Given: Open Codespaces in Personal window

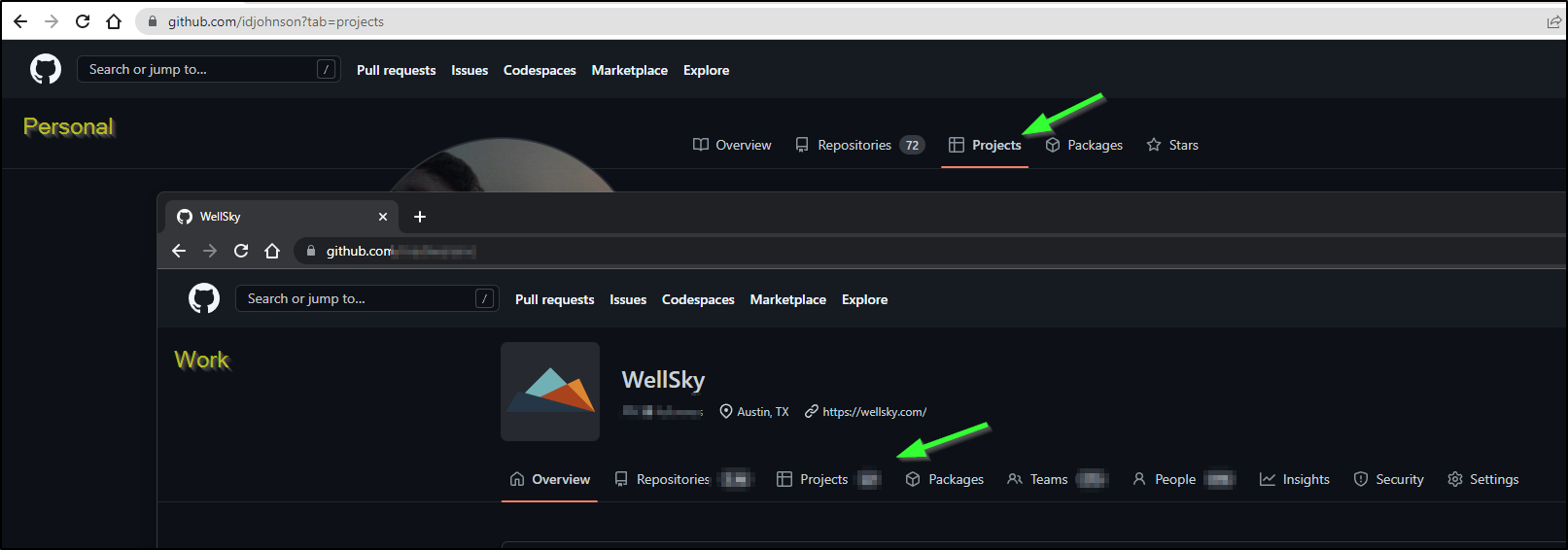Looking at the screenshot, I should 540,70.
